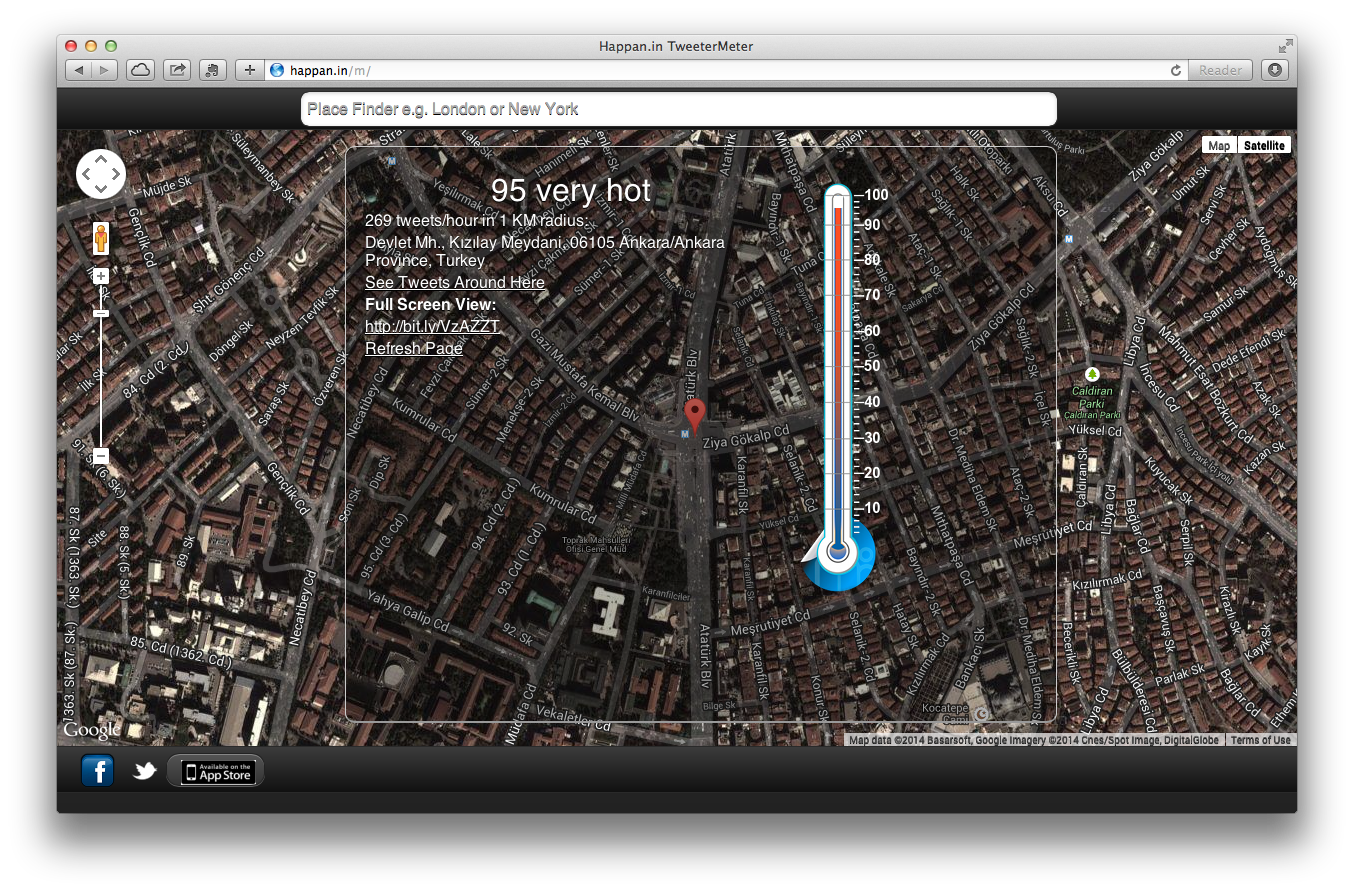
Task: Click the Share button in Safari toolbar
Action: [177, 70]
